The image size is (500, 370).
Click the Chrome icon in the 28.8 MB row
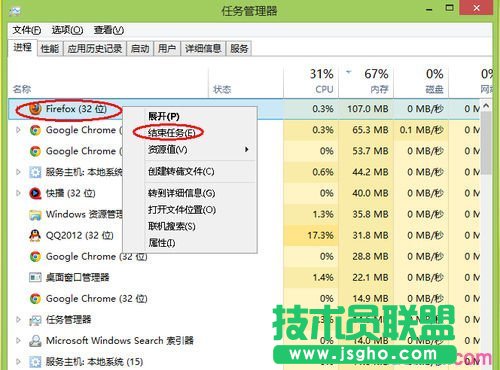(35, 257)
